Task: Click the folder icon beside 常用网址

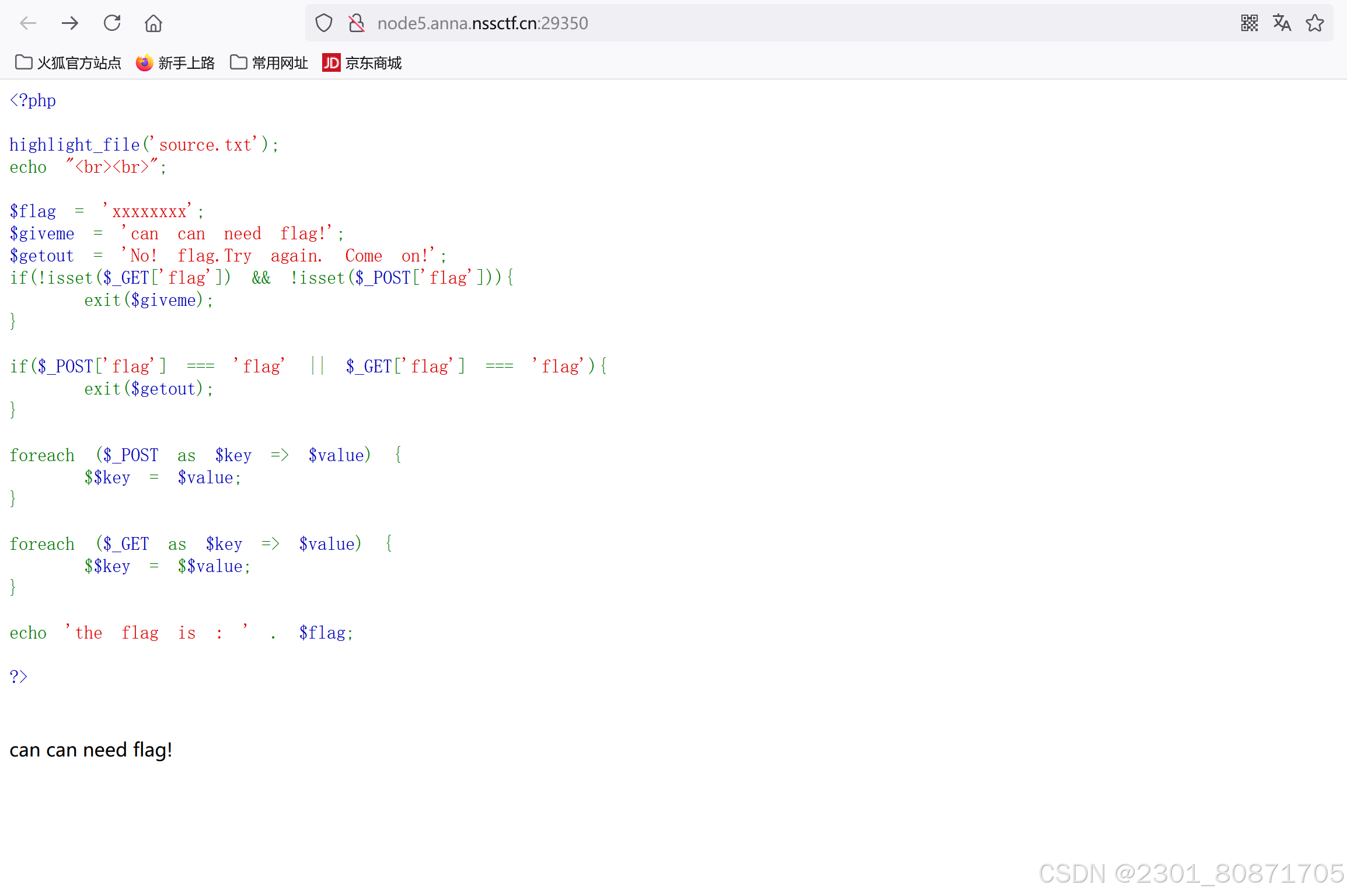Action: (x=239, y=62)
